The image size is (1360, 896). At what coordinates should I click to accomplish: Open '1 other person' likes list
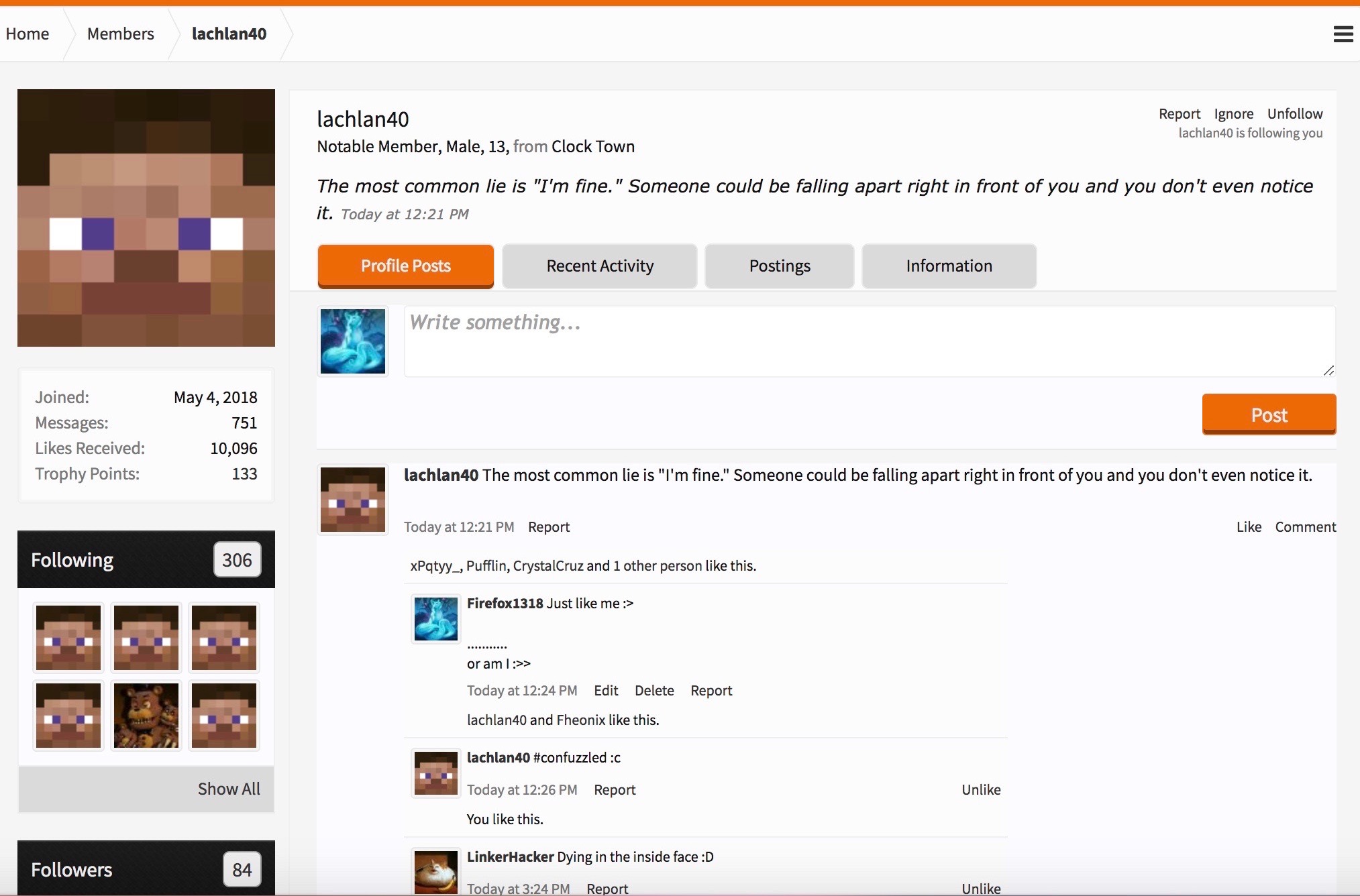point(658,566)
